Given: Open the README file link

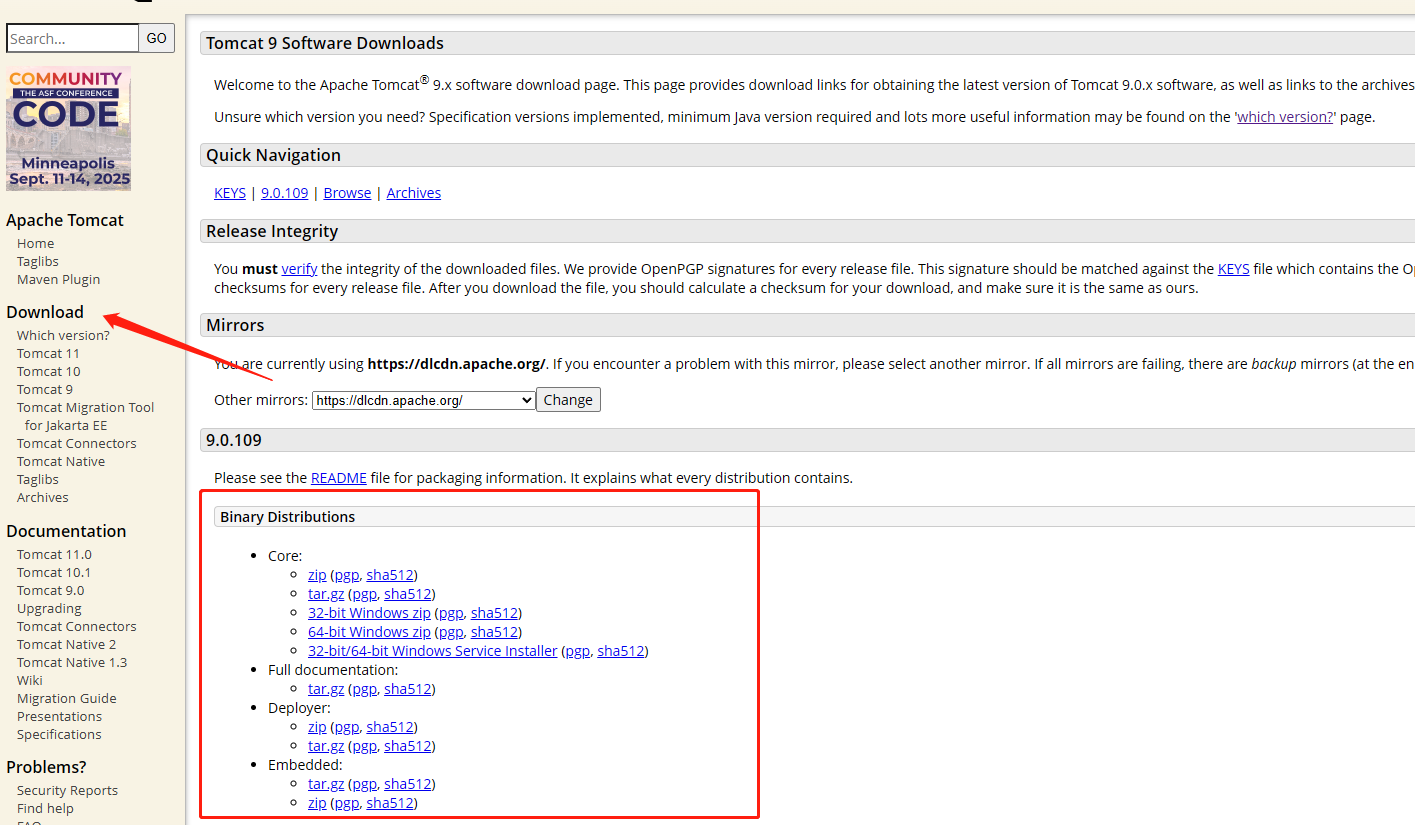Looking at the screenshot, I should point(339,478).
